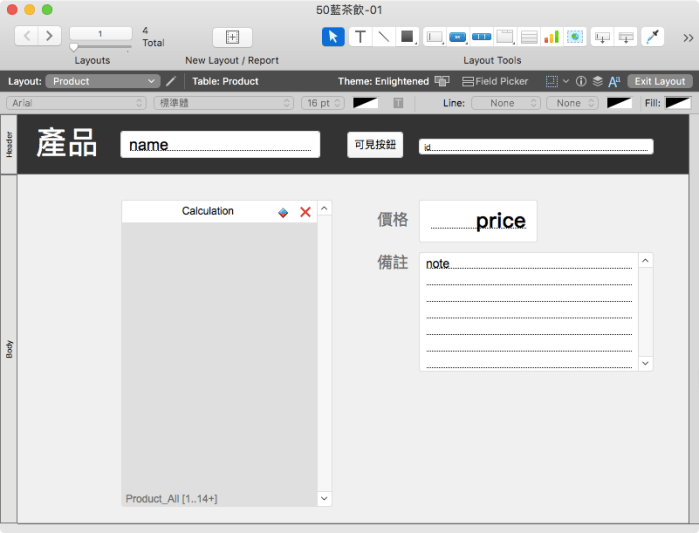Image resolution: width=699 pixels, height=533 pixels.
Task: Expand the 16 pt font size menu
Action: click(x=324, y=103)
